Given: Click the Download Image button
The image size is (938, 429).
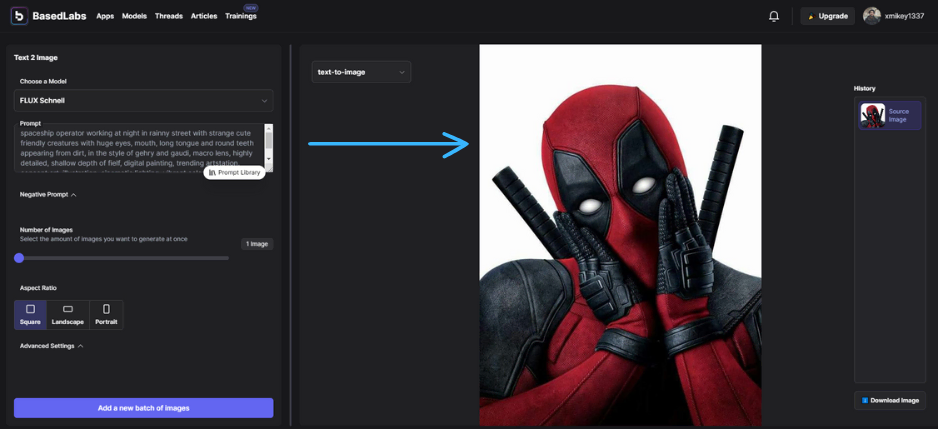Looking at the screenshot, I should coord(890,400).
